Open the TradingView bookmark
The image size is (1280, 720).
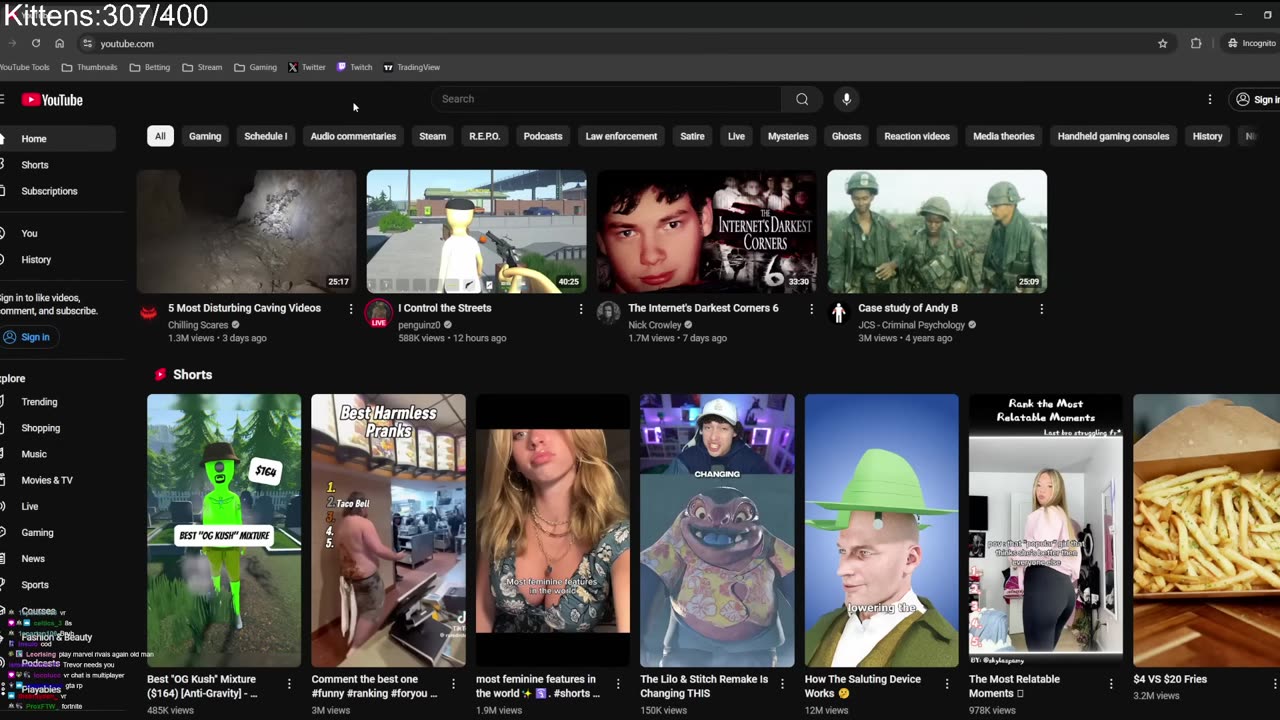(412, 67)
